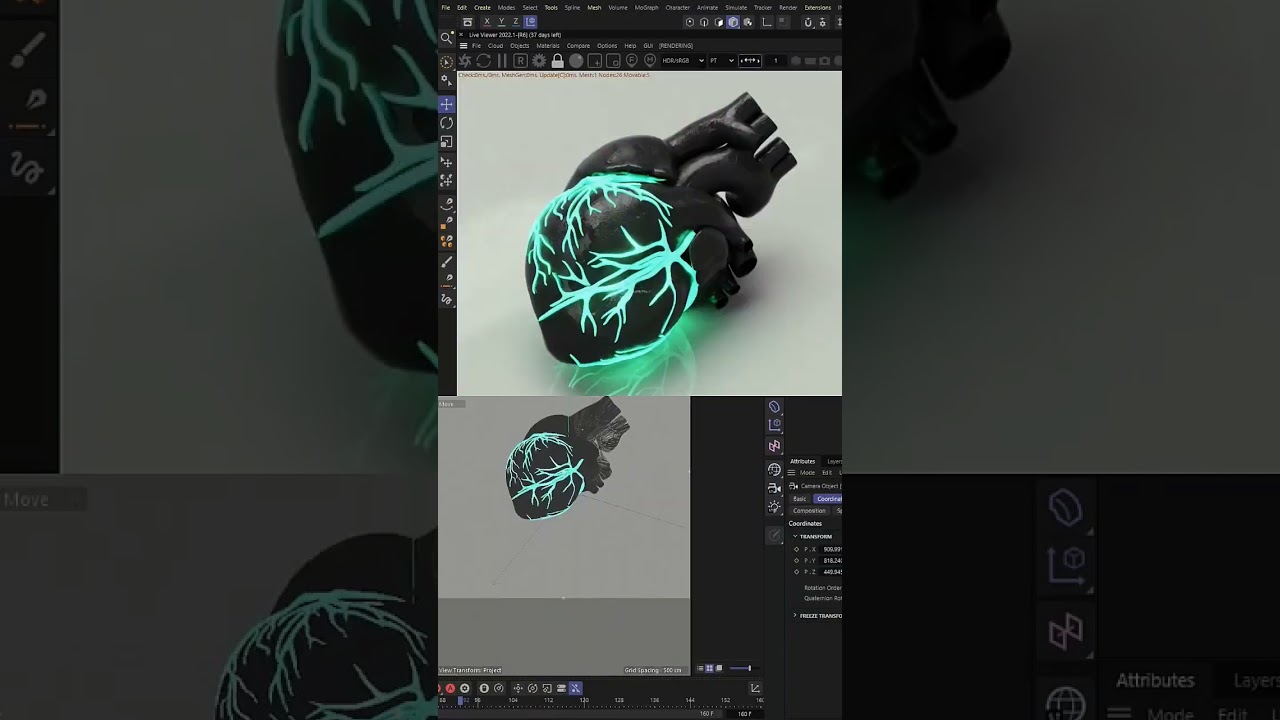The height and width of the screenshot is (720, 1280).
Task: Click the coordinate system icon beside Z
Action: [x=530, y=21]
